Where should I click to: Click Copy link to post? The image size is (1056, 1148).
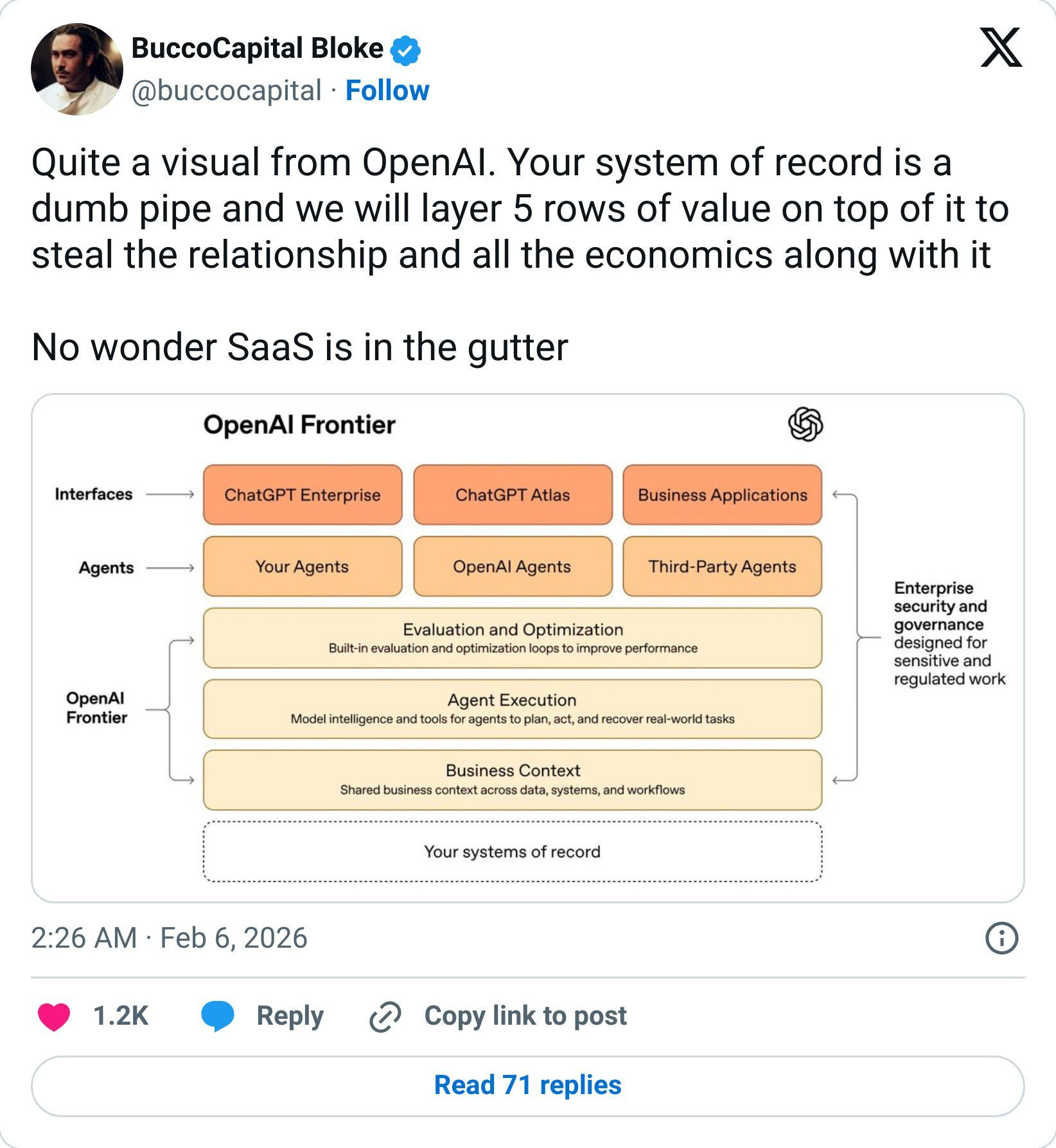tap(525, 1016)
